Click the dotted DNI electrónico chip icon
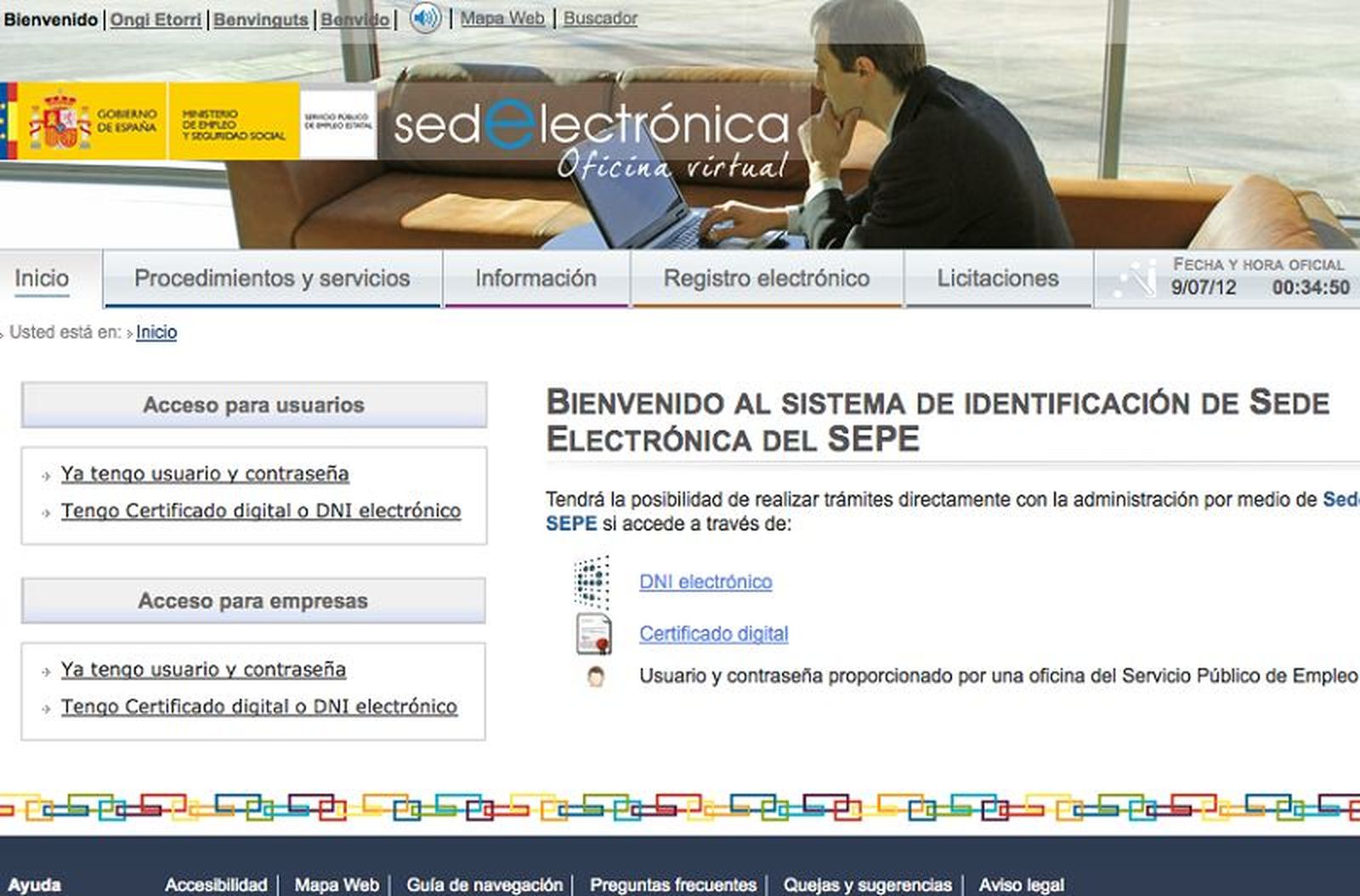The image size is (1360, 896). point(592,581)
